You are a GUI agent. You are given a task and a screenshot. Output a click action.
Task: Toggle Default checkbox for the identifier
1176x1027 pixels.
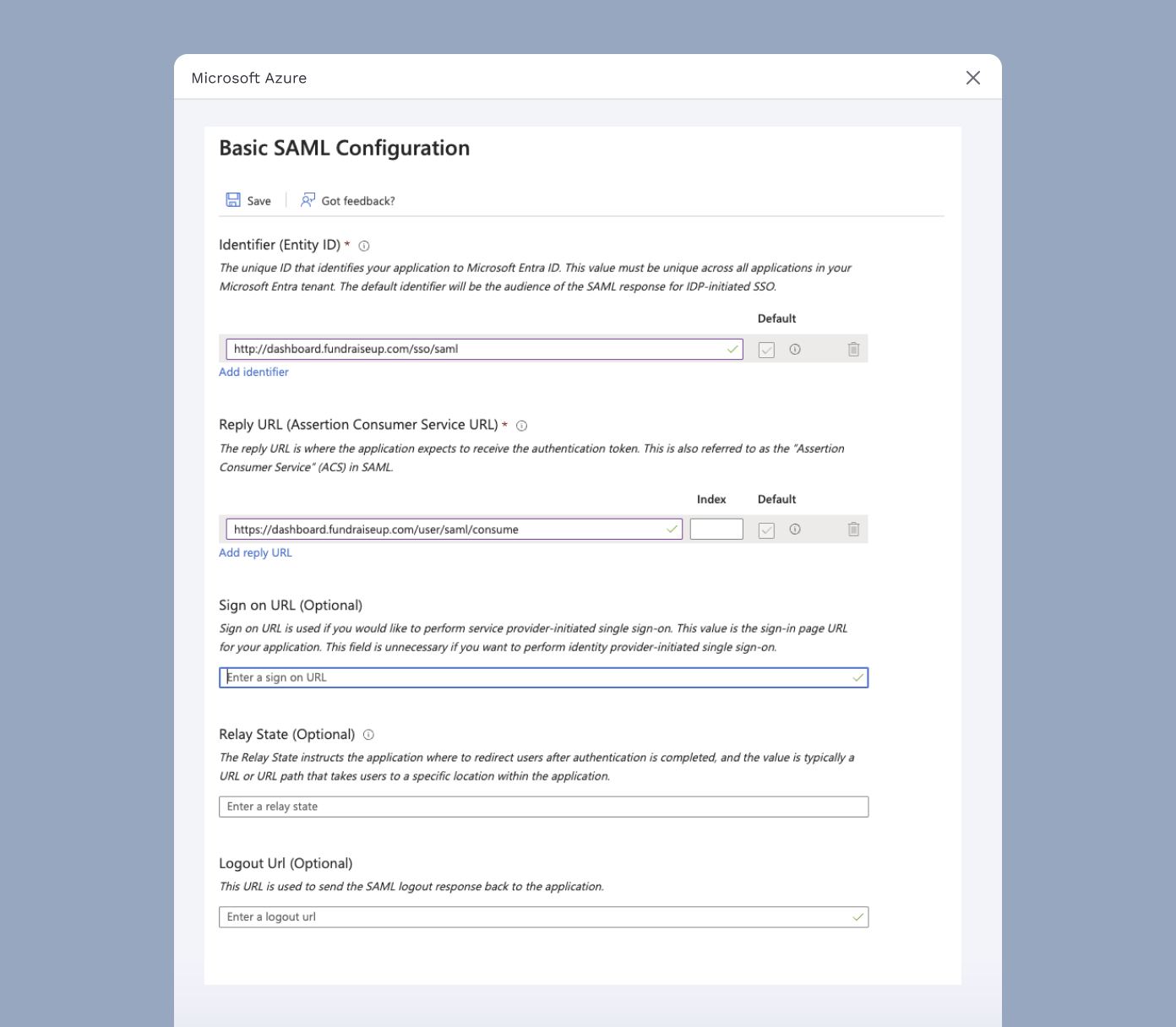[766, 350]
